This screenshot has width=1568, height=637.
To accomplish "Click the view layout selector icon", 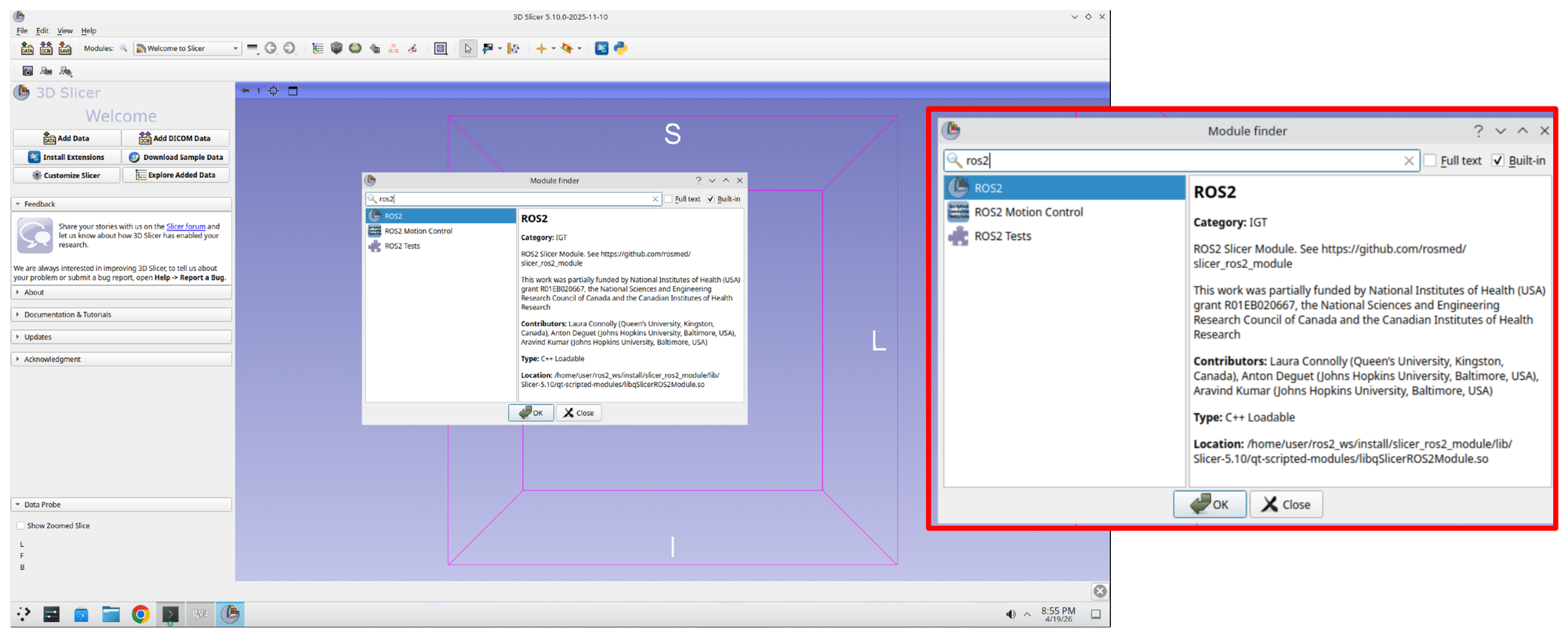I will 441,49.
